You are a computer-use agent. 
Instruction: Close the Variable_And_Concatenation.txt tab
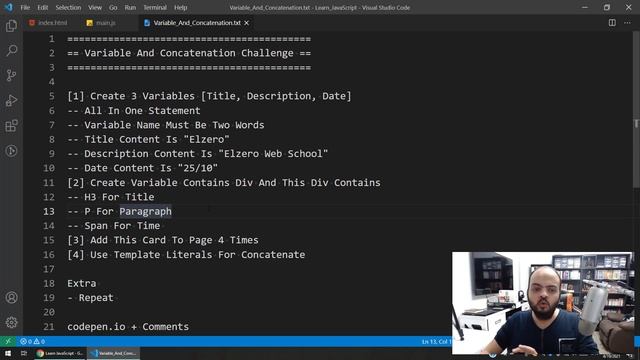pos(247,23)
